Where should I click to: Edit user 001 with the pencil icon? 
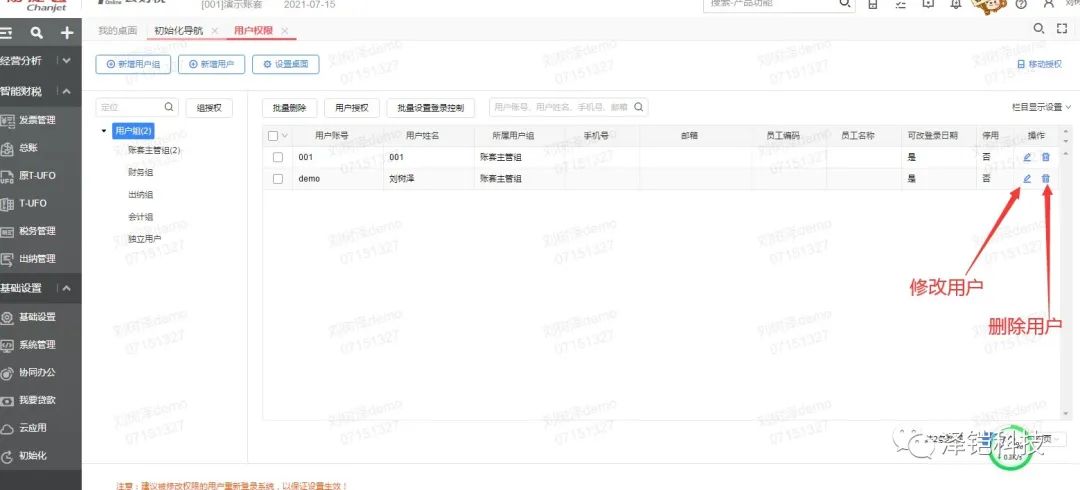[x=1027, y=157]
